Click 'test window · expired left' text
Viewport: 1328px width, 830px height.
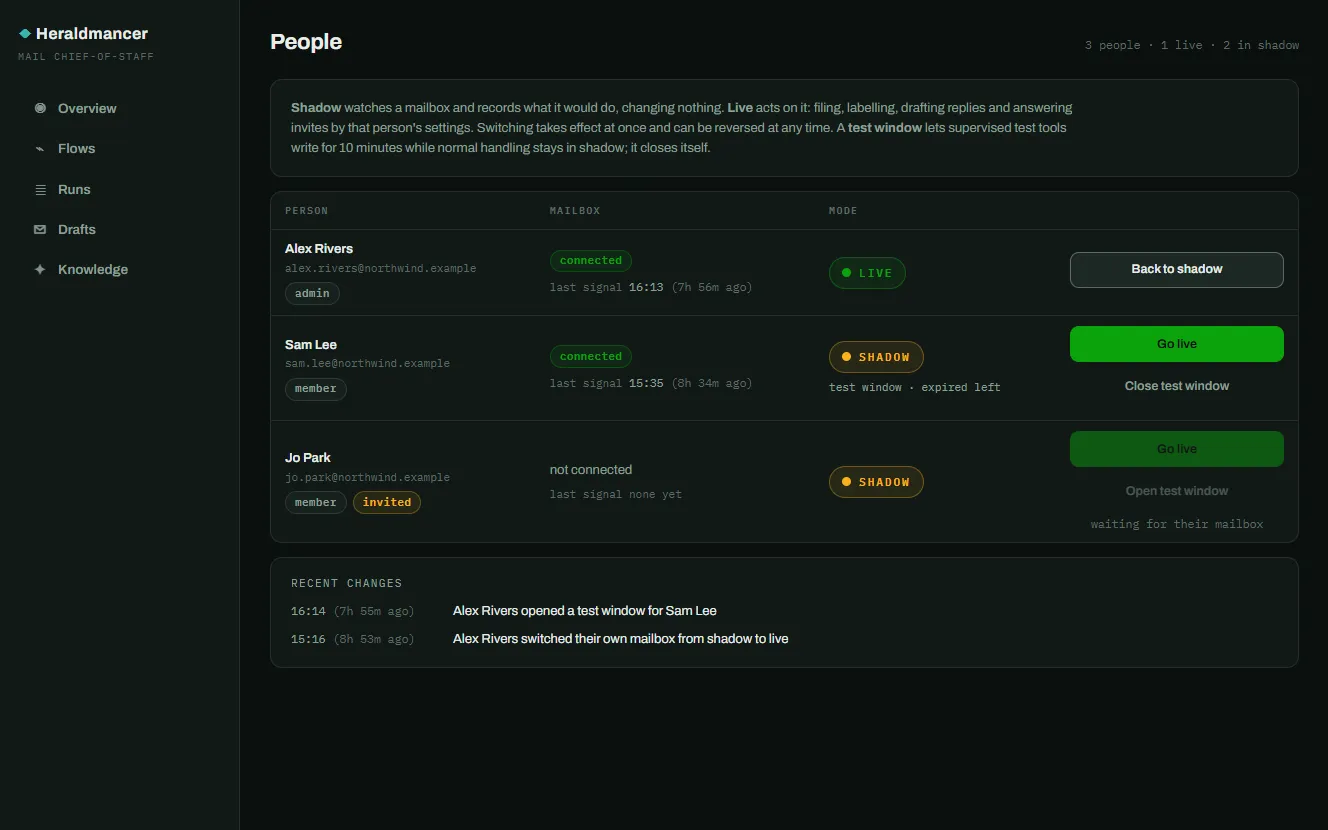coord(915,387)
